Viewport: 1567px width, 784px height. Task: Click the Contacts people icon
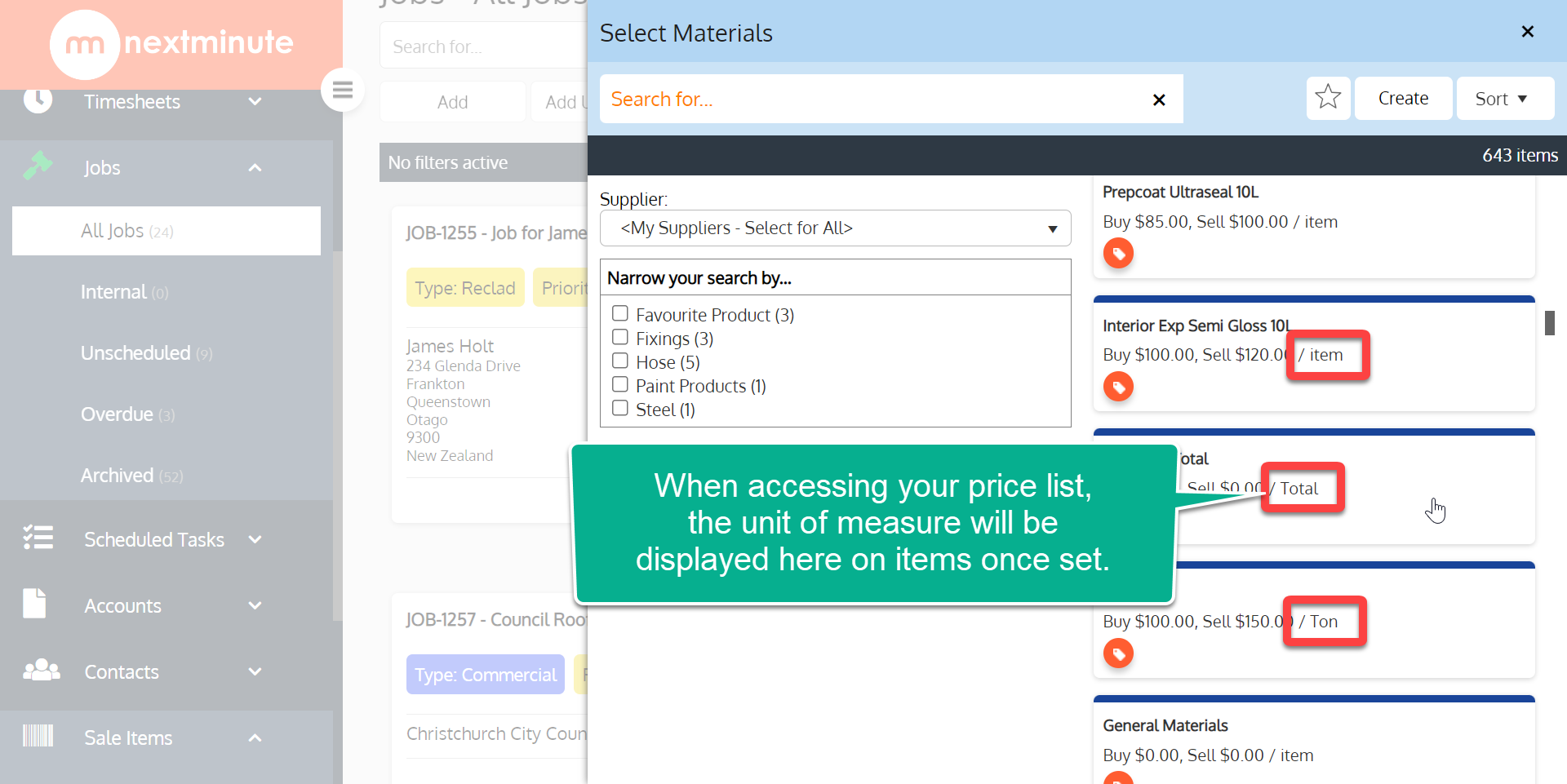tap(41, 671)
